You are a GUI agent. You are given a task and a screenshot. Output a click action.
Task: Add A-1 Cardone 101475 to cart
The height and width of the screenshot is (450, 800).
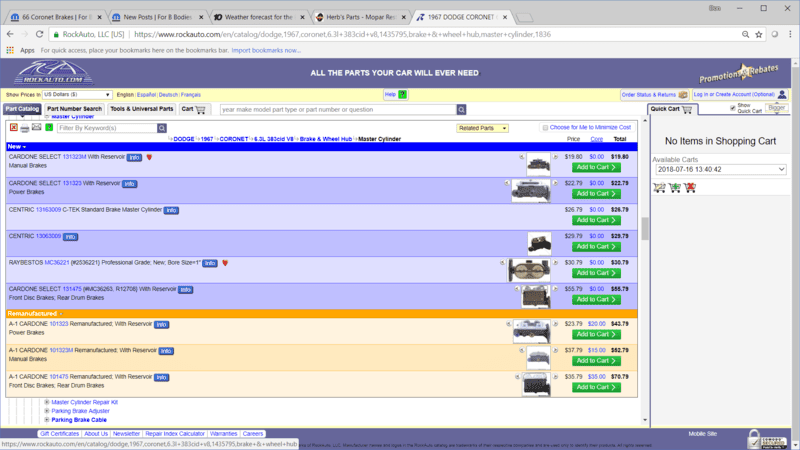pos(596,387)
